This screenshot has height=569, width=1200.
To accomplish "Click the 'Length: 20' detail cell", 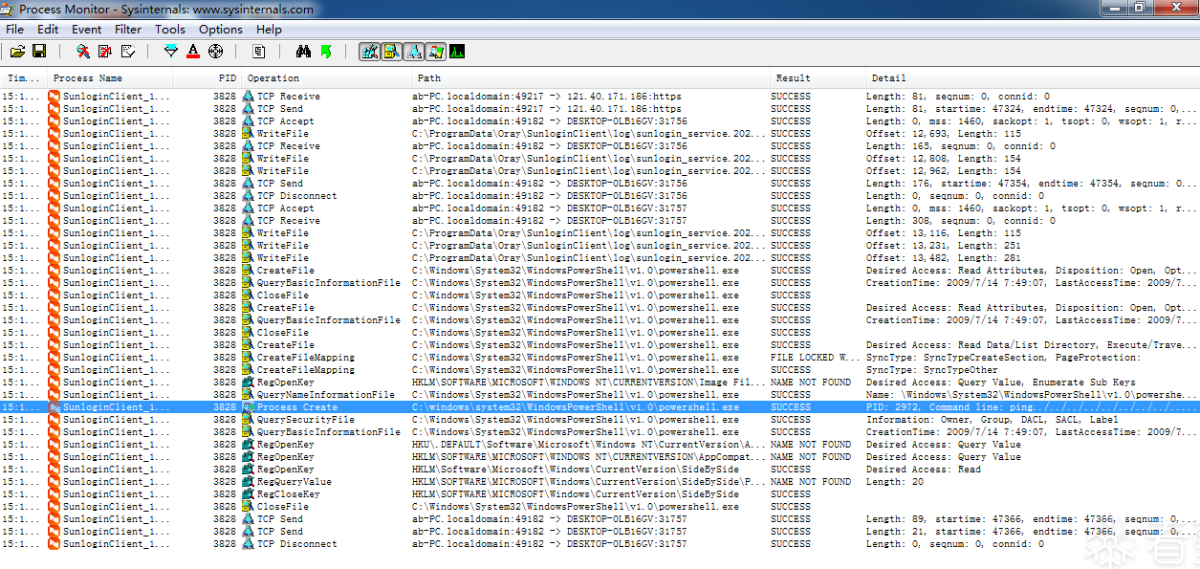I will click(x=895, y=482).
